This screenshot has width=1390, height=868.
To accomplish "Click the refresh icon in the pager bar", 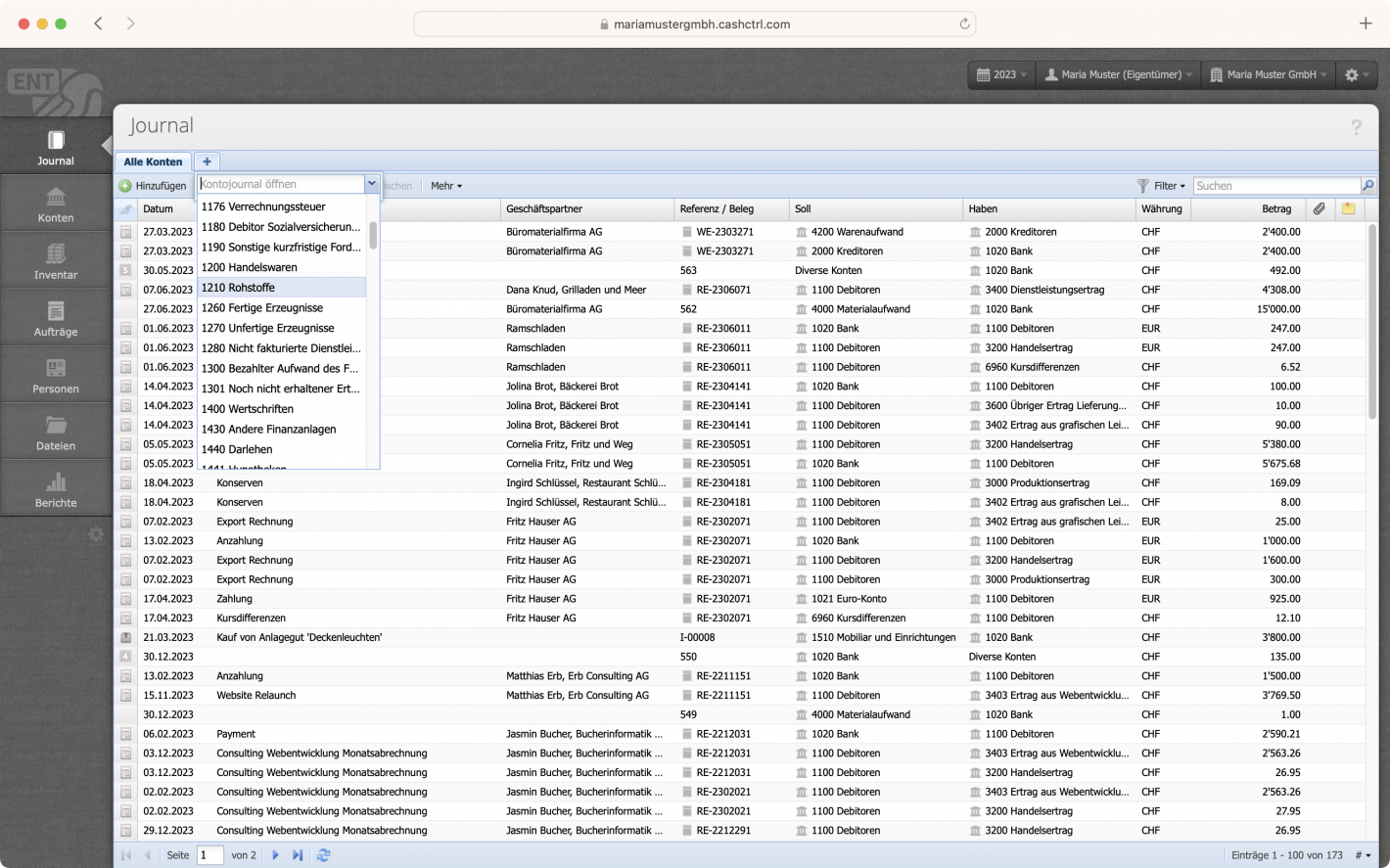I will (x=323, y=854).
